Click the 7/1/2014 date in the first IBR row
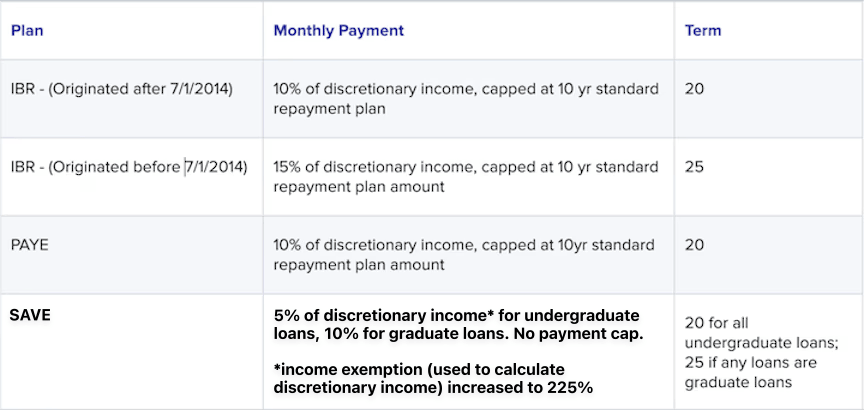The image size is (864, 410). (x=197, y=89)
